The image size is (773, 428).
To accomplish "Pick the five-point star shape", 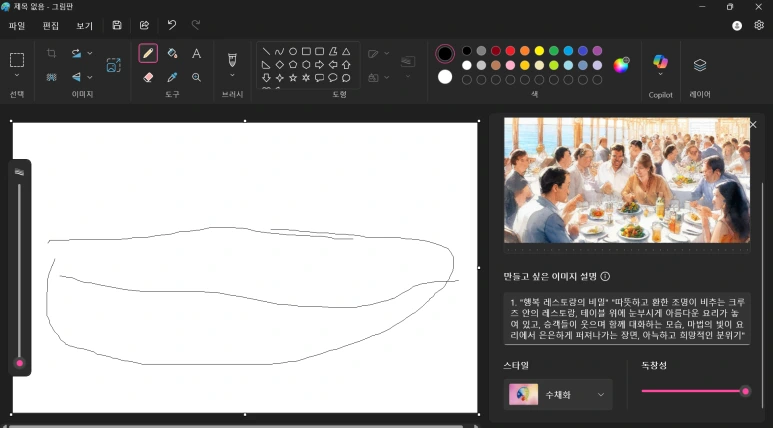I will [x=293, y=77].
